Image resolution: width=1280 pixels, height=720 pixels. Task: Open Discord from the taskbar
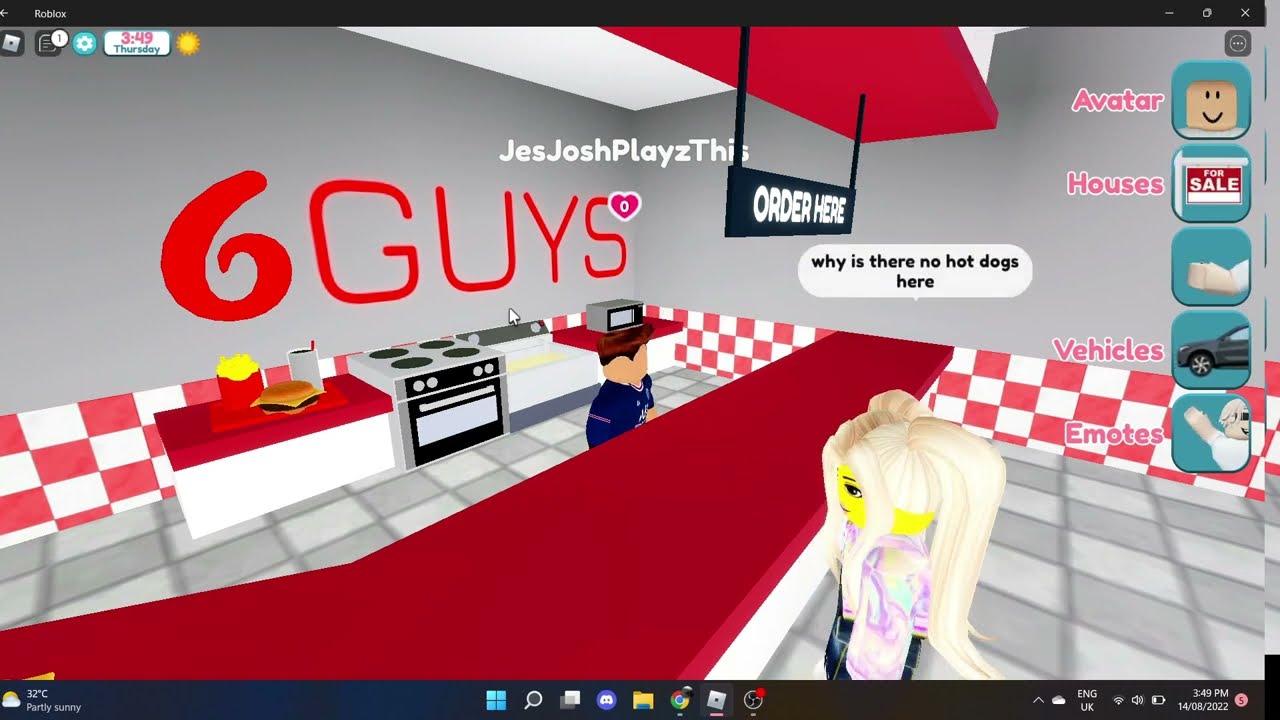(x=606, y=700)
